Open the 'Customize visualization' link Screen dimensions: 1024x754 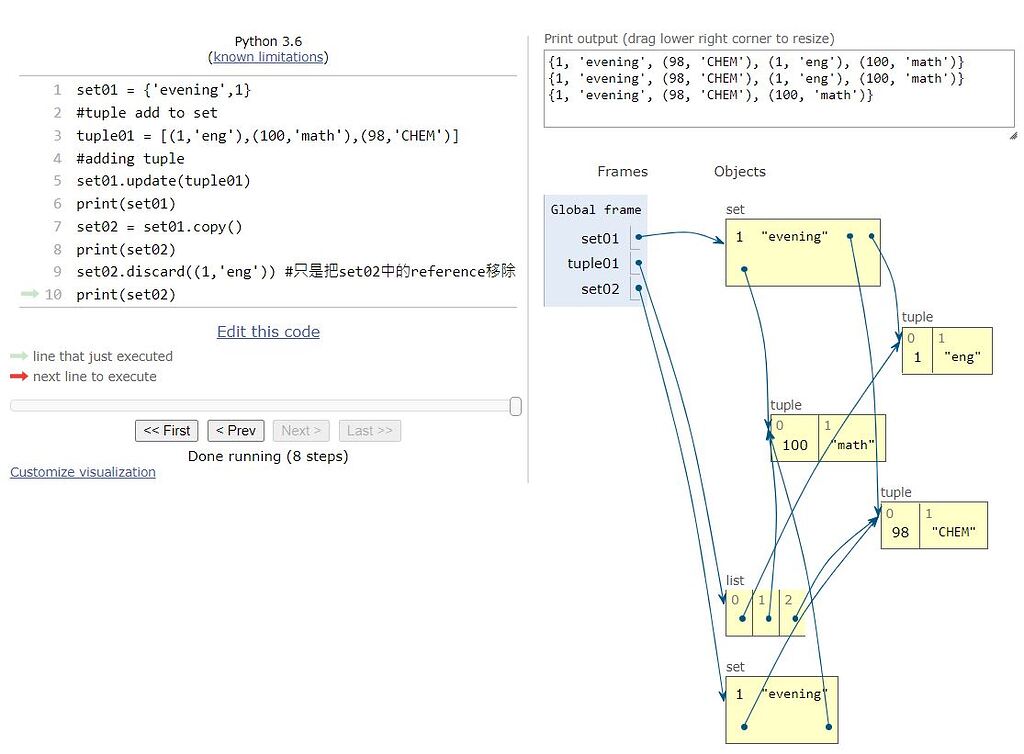82,471
